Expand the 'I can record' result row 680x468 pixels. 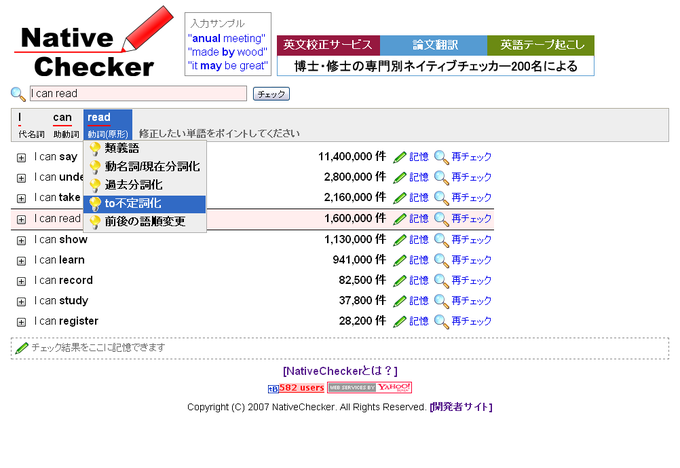(21, 281)
